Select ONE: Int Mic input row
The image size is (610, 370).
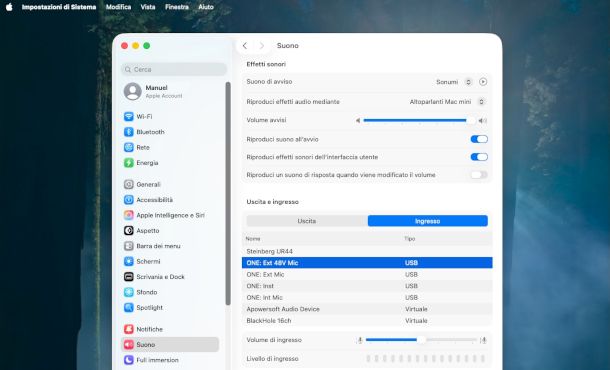pos(367,298)
